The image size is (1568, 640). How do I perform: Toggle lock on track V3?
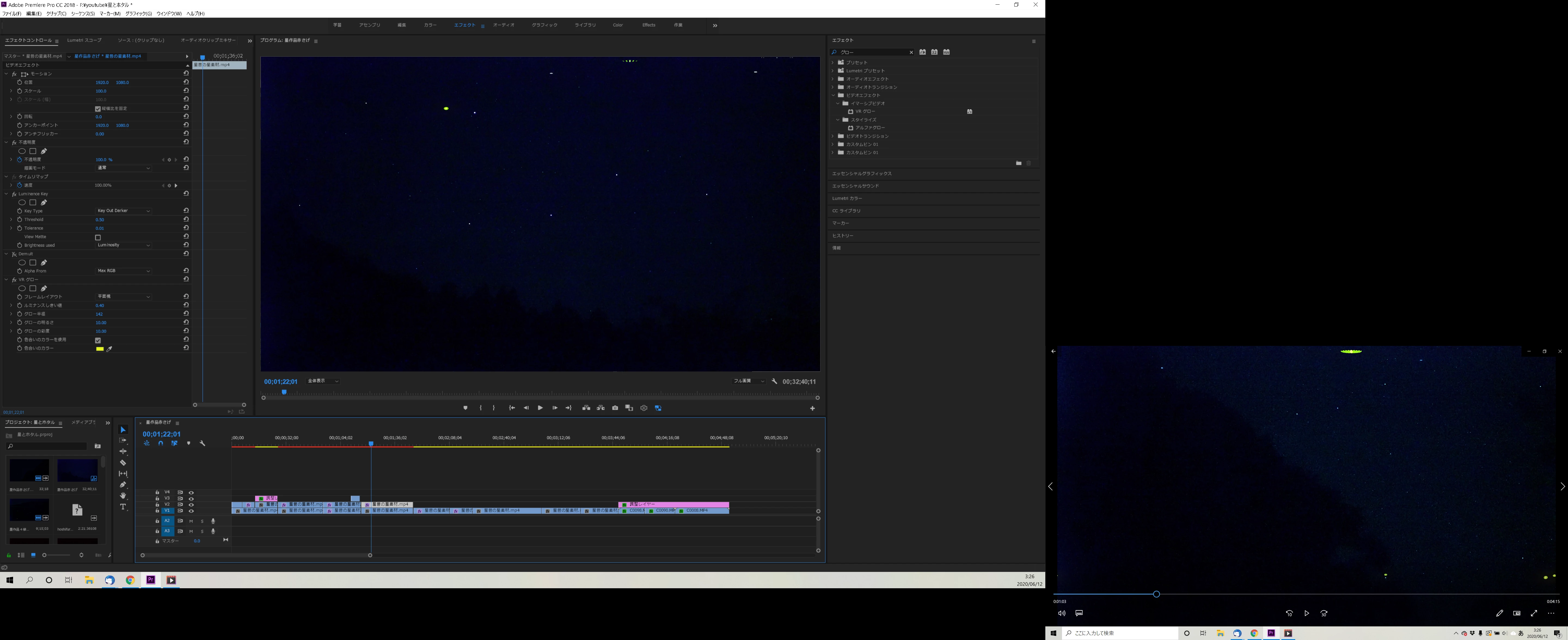[157, 499]
